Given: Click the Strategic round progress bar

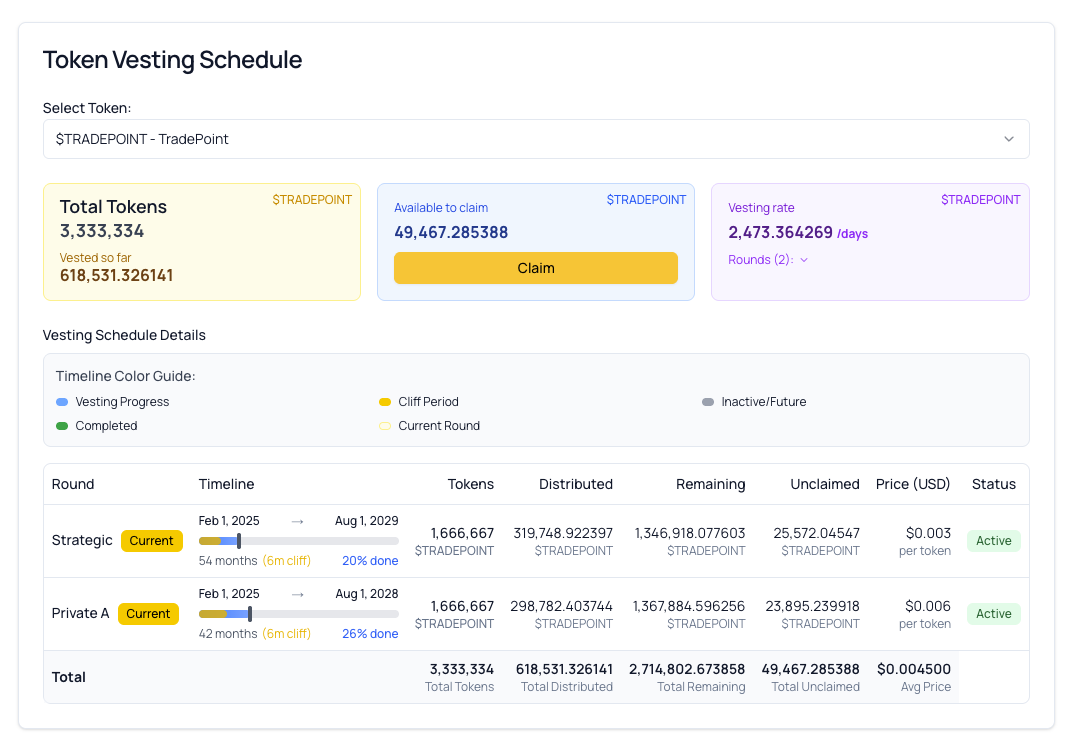Looking at the screenshot, I should point(298,540).
